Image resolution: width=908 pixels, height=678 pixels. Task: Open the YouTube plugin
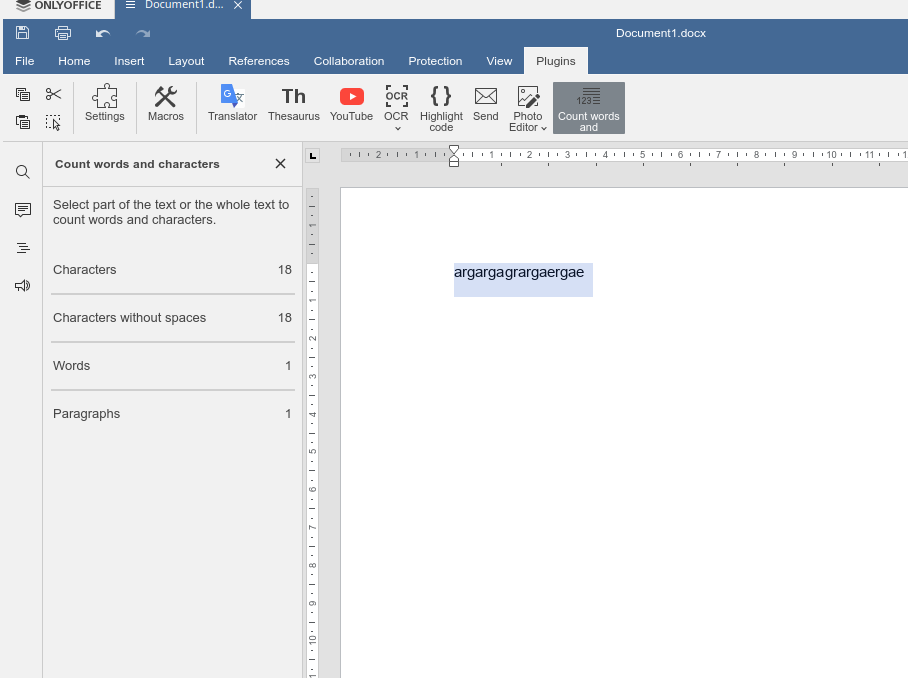click(350, 105)
